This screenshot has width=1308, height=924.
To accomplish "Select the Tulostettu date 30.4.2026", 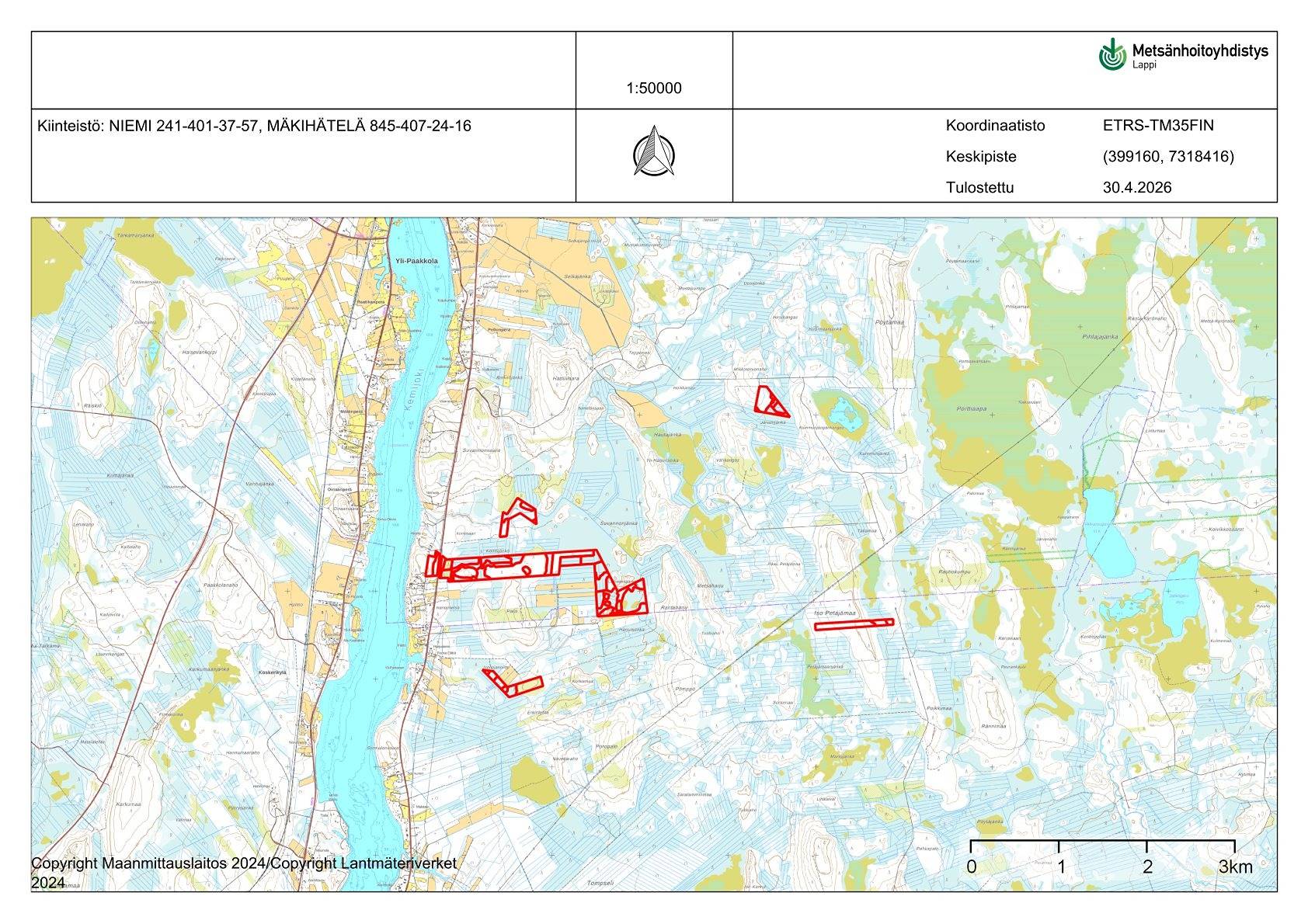I will [x=1139, y=186].
